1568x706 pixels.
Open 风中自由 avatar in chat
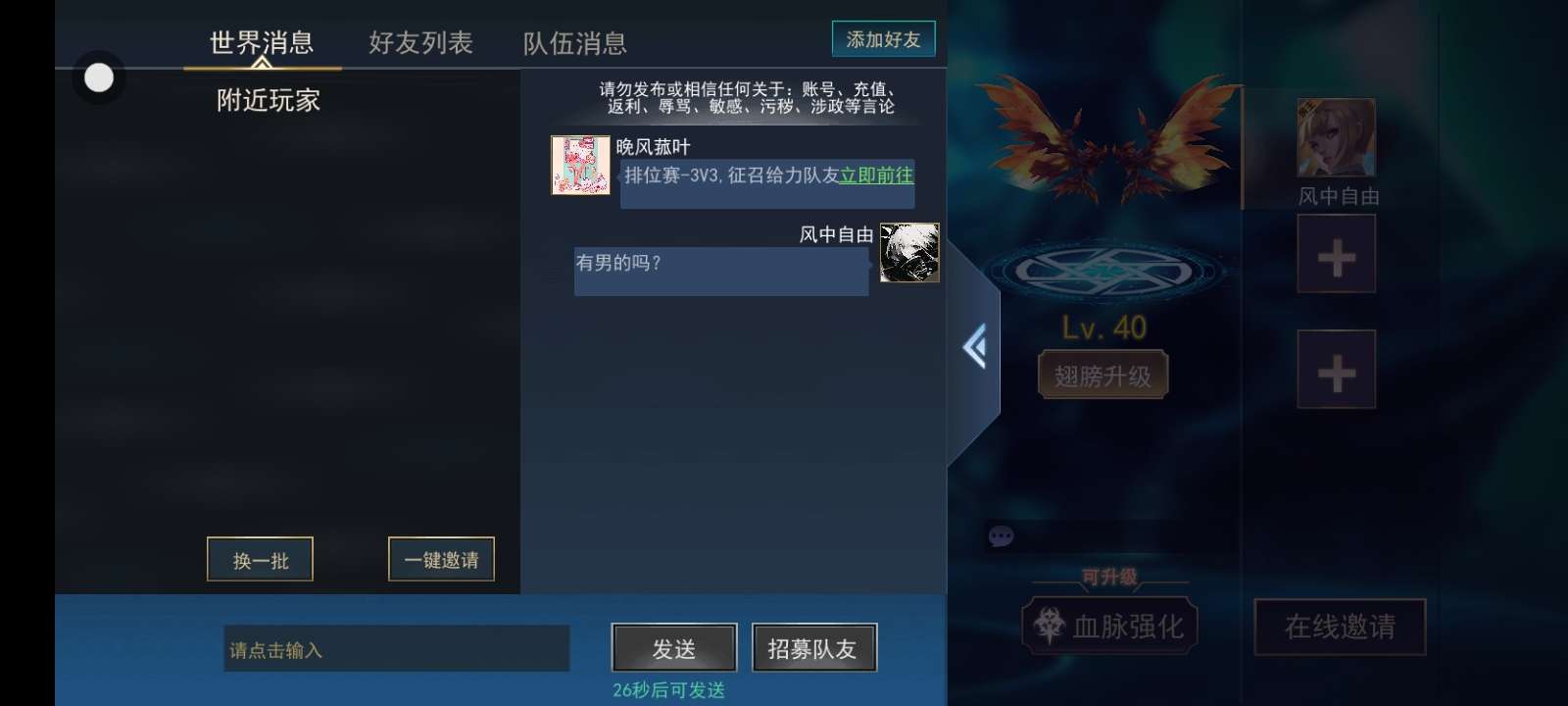click(909, 253)
